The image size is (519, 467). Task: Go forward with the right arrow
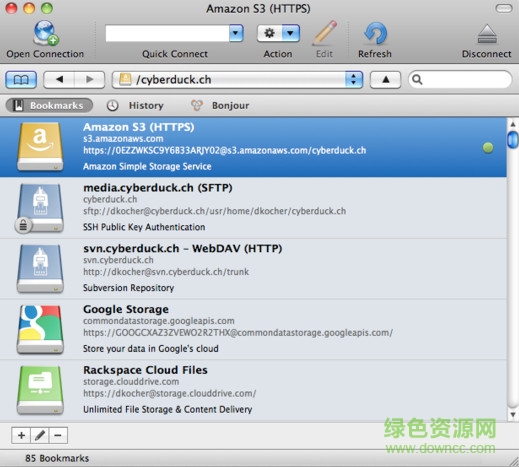(x=90, y=80)
